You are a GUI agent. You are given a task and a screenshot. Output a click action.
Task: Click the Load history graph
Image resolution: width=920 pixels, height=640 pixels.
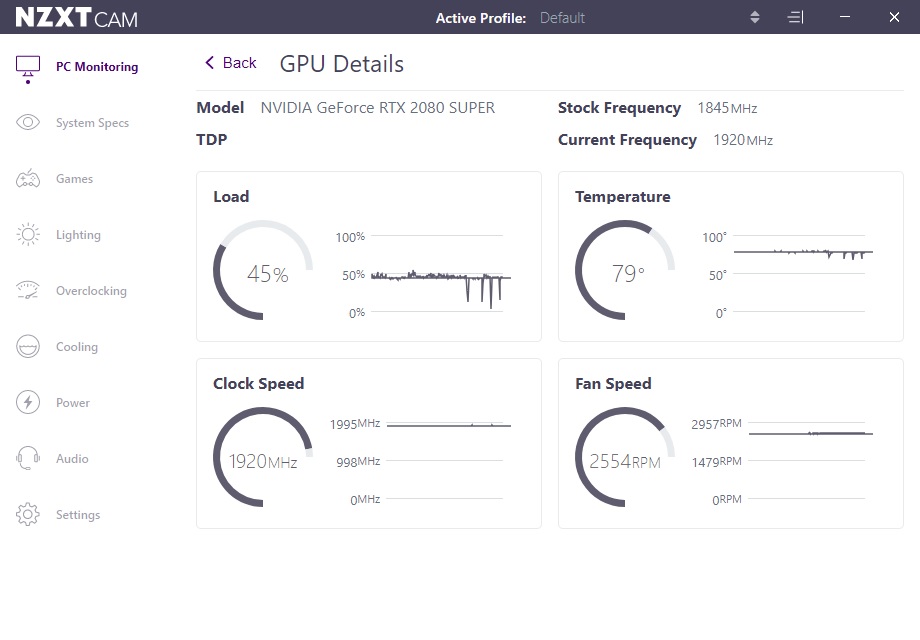click(x=440, y=275)
